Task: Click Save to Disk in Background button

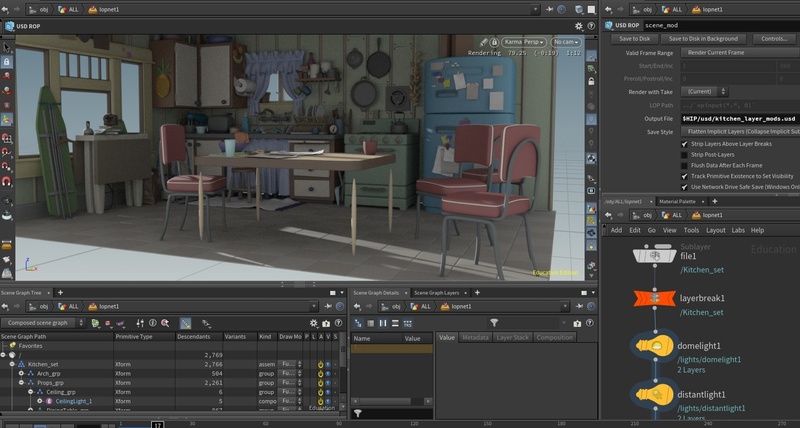Action: pyautogui.click(x=705, y=38)
